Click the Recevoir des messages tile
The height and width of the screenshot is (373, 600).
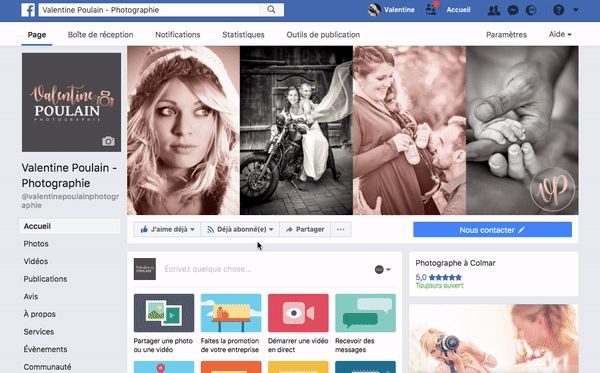(365, 324)
